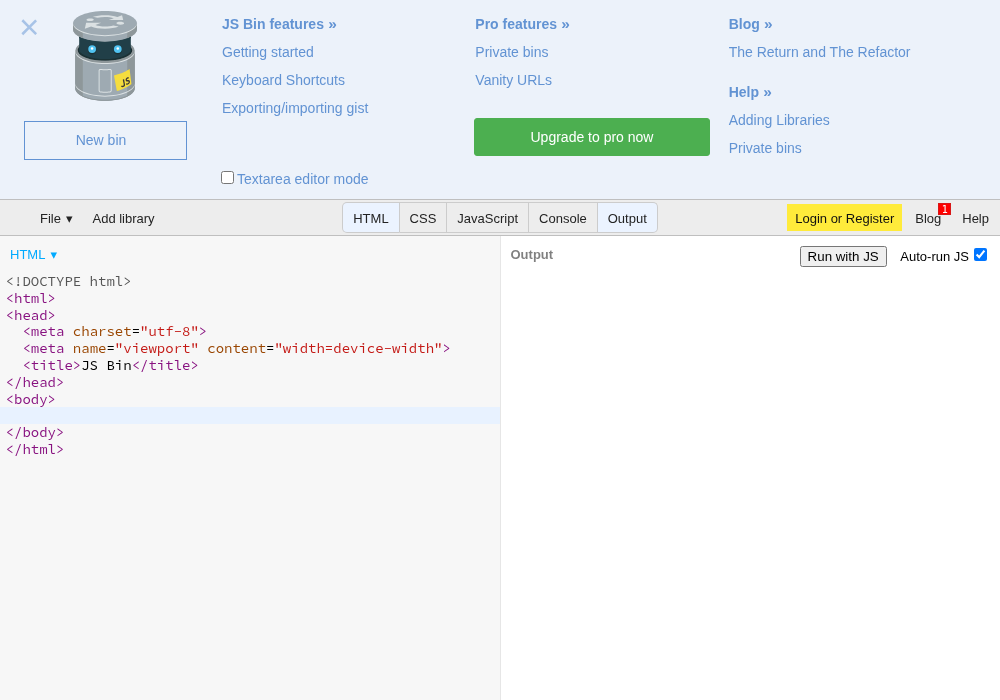This screenshot has height=700, width=1000.
Task: Open Exporting/importing gist link
Action: pos(295,108)
